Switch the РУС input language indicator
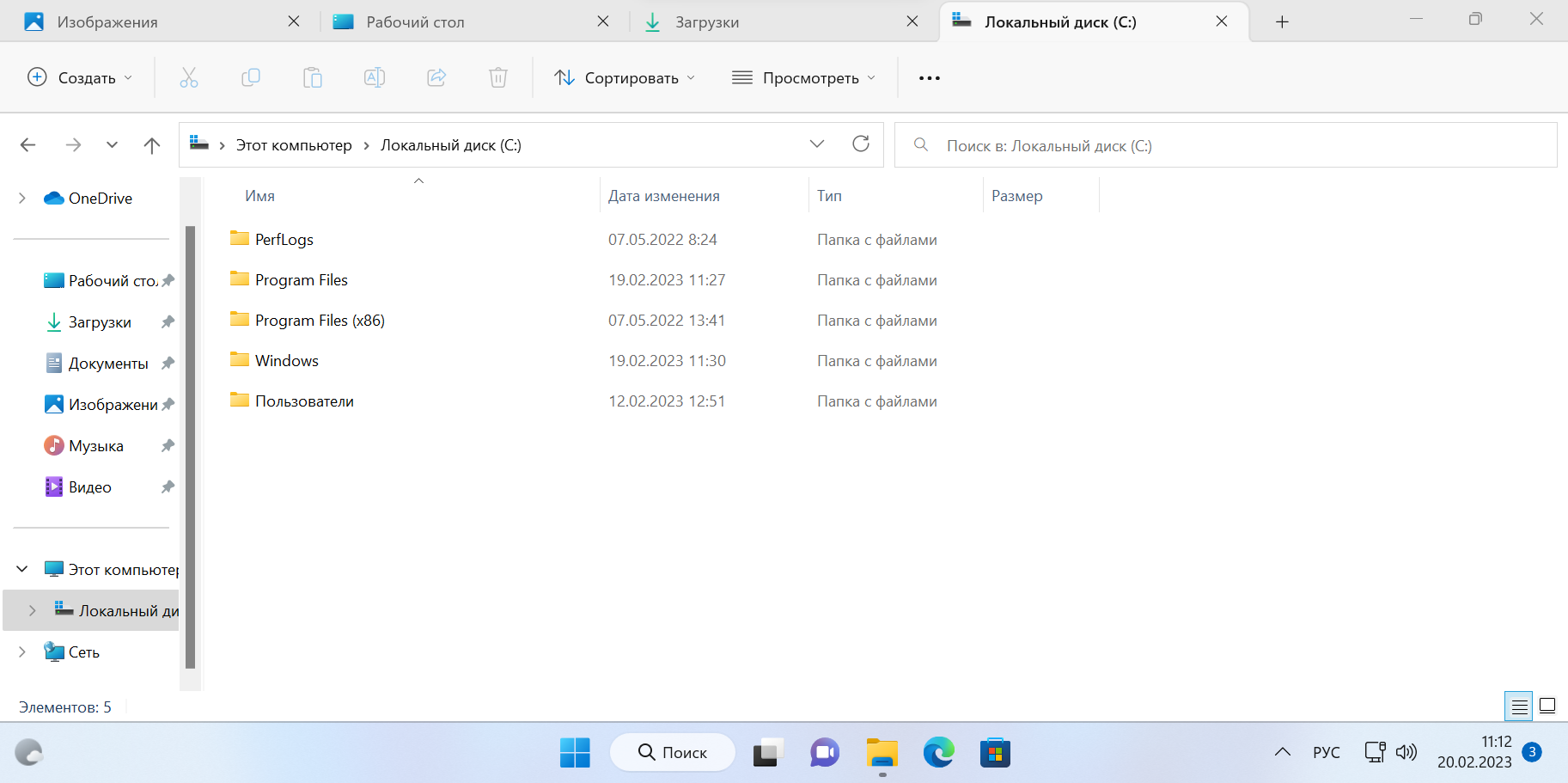Screen dimensions: 1568x783 pyautogui.click(x=1327, y=753)
